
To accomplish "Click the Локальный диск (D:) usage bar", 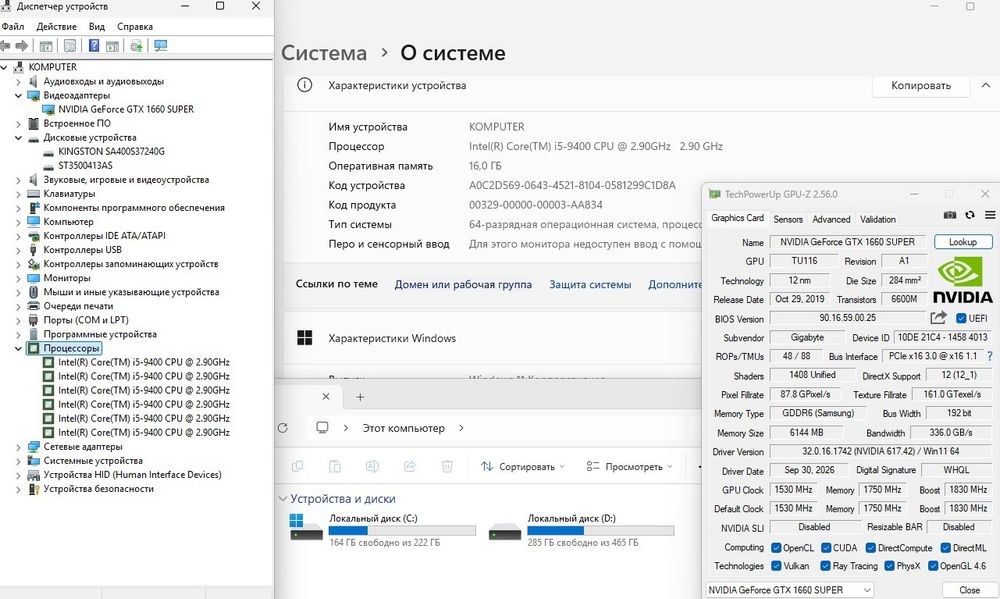I will coord(601,531).
